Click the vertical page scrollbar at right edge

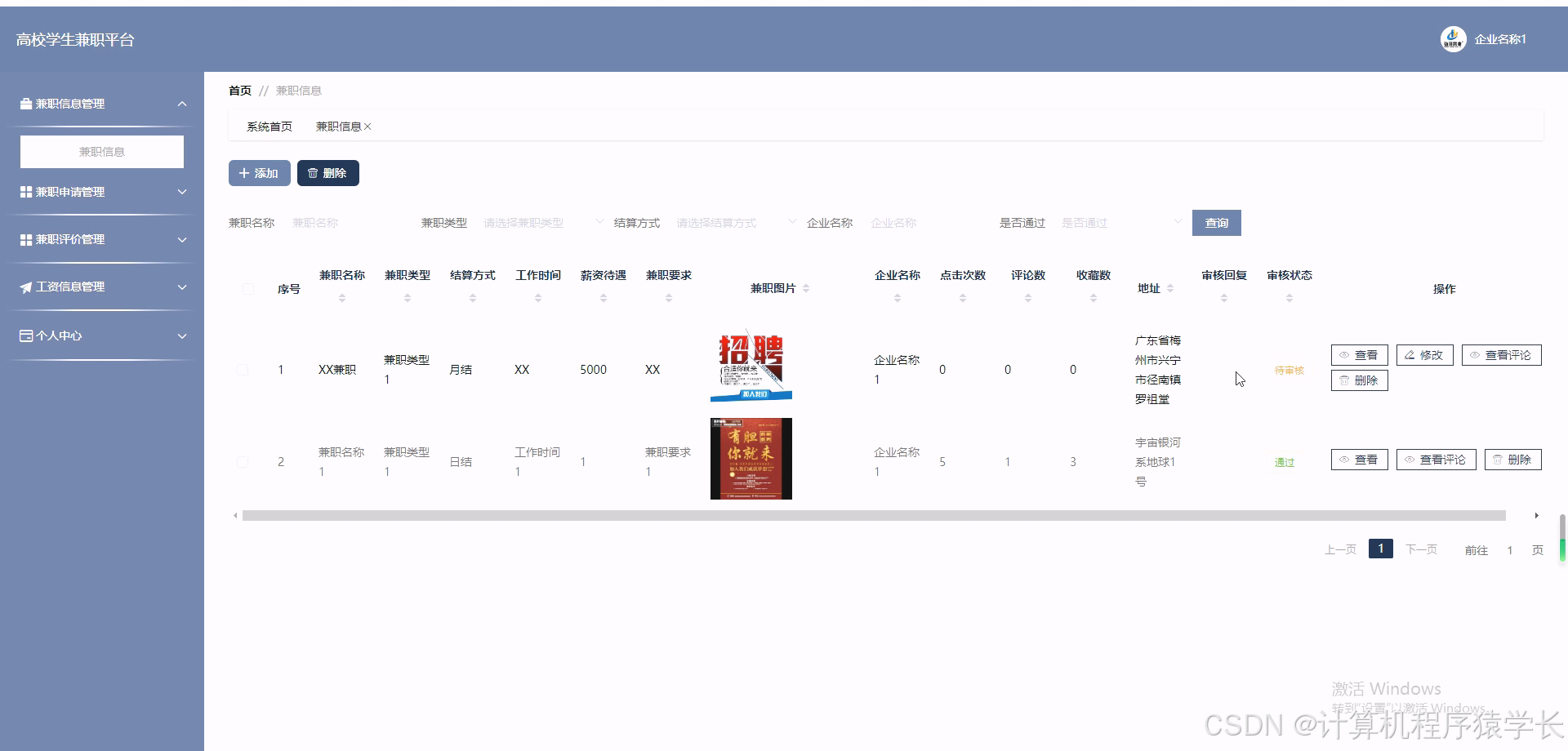coord(1562,539)
